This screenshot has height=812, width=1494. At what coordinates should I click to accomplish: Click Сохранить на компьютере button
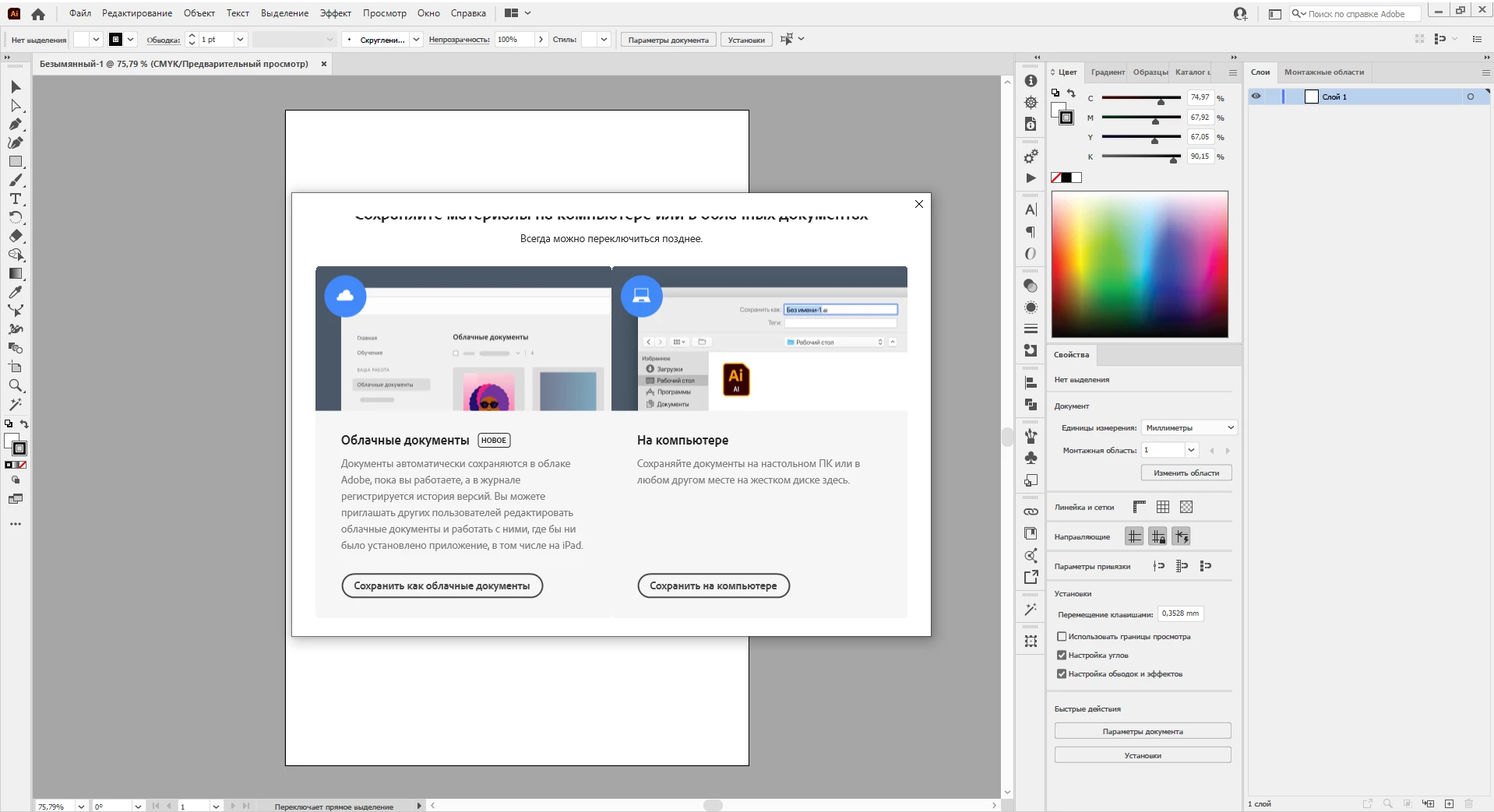pyautogui.click(x=714, y=585)
